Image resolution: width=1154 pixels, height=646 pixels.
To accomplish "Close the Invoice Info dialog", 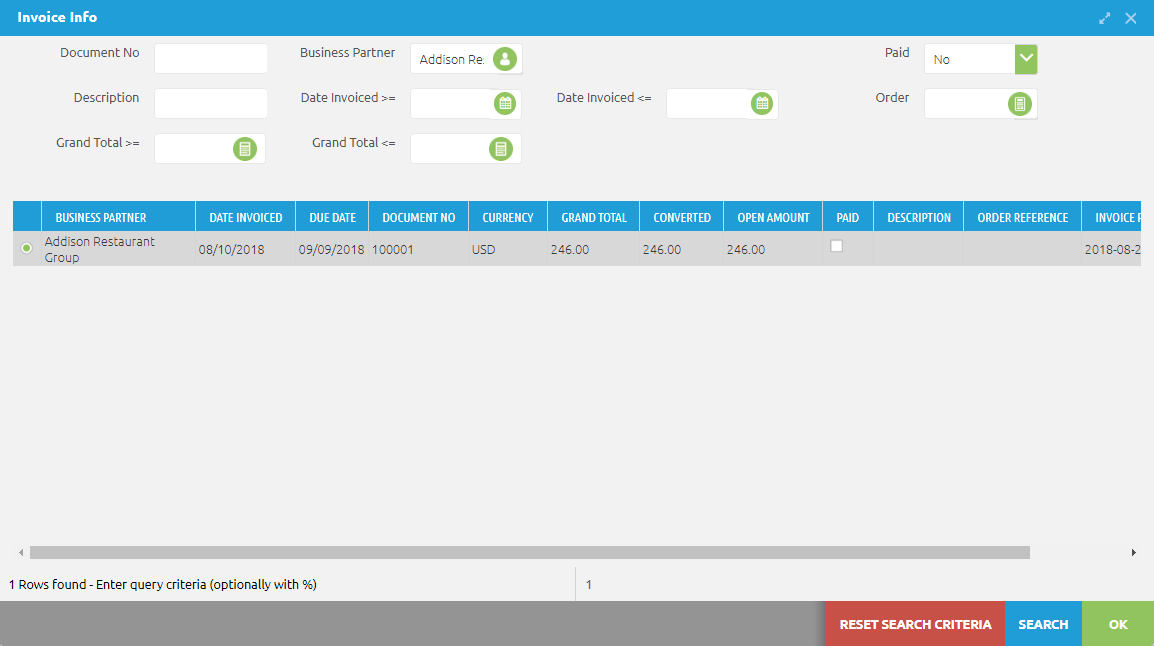I will pos(1131,18).
